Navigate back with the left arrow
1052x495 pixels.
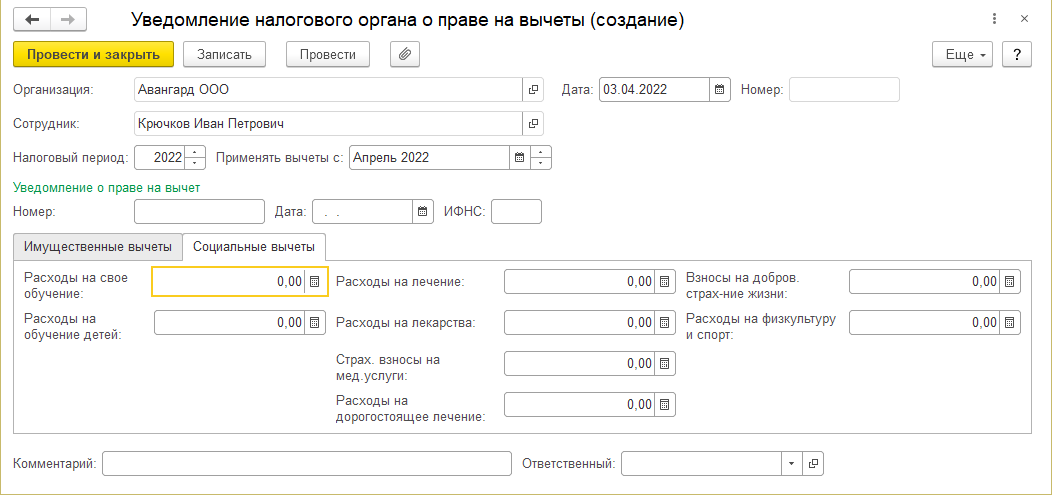(32, 19)
